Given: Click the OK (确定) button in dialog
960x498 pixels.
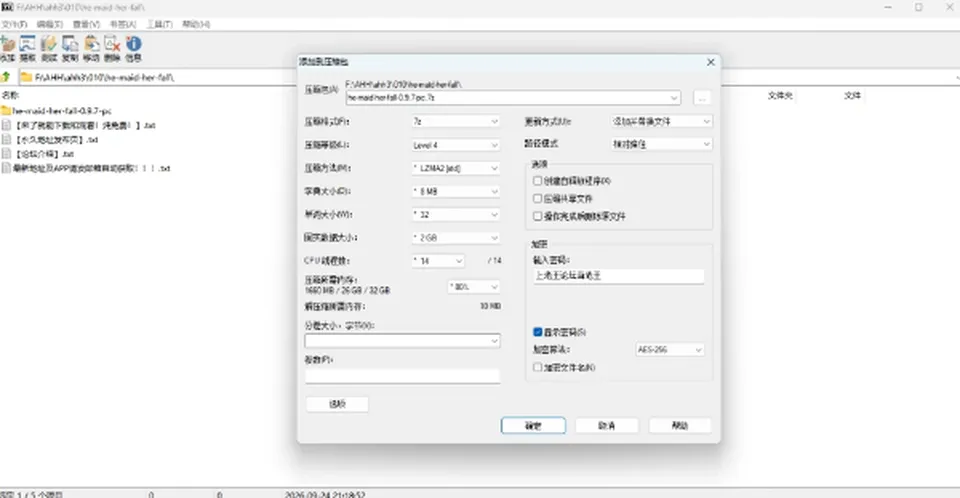Looking at the screenshot, I should tap(533, 426).
